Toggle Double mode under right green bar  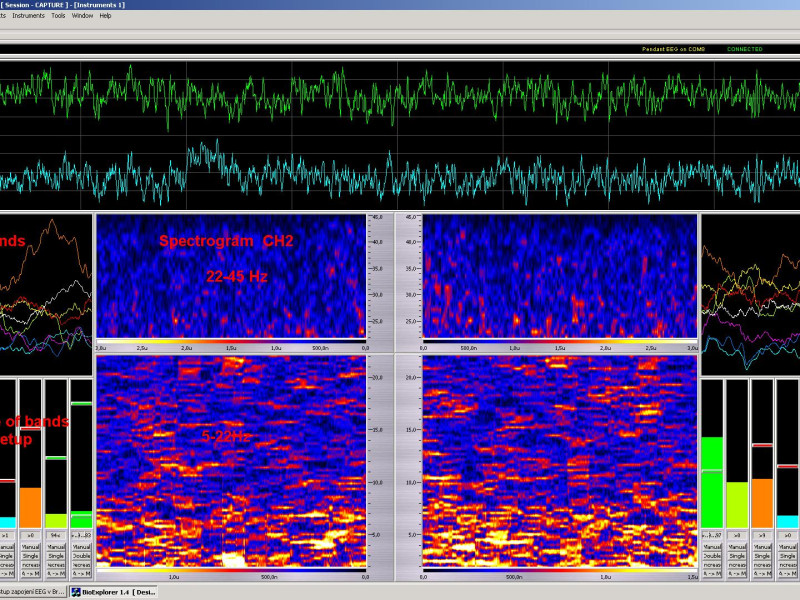(711, 556)
